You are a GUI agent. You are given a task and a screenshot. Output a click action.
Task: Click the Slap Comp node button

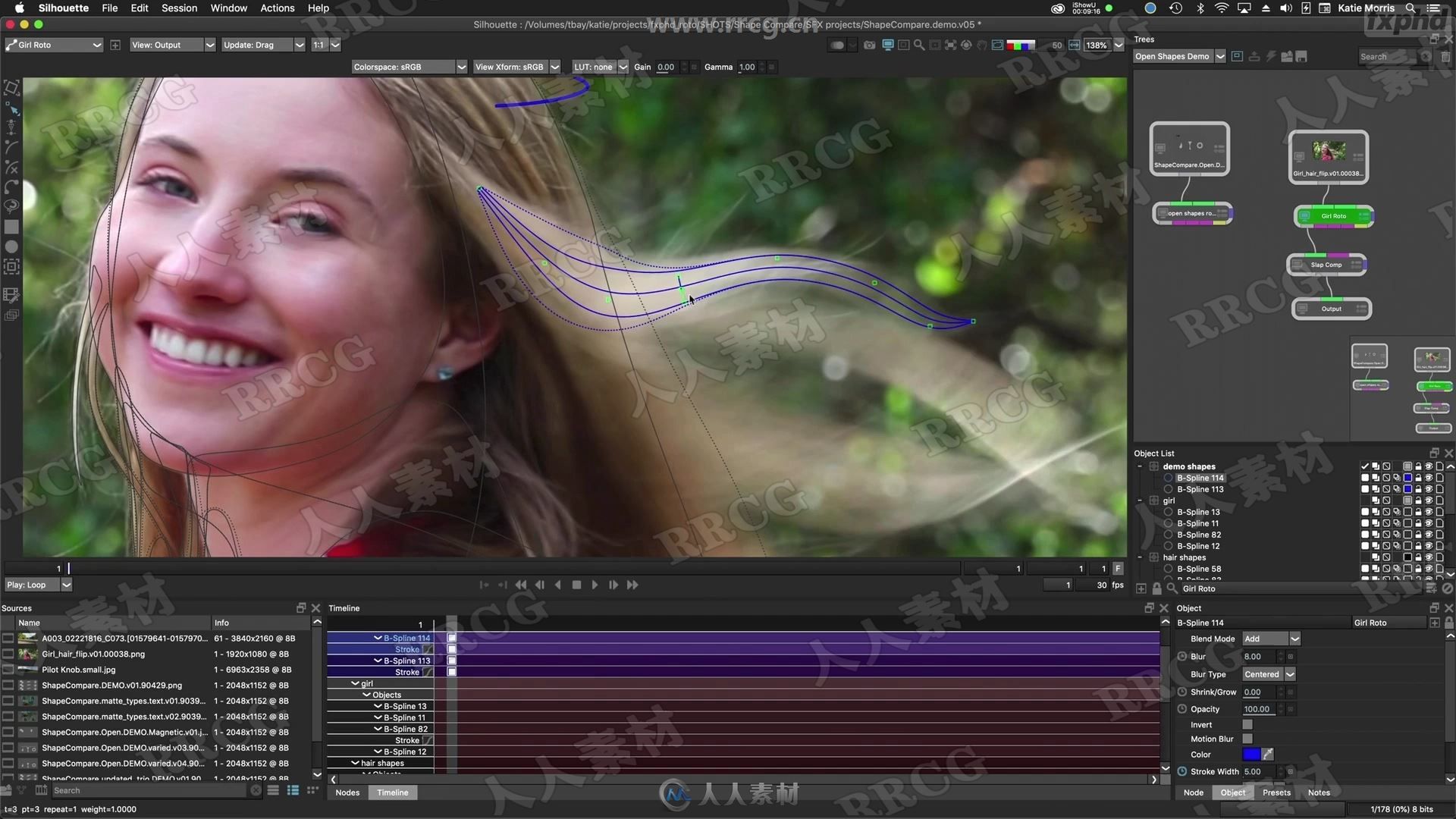tap(1326, 263)
